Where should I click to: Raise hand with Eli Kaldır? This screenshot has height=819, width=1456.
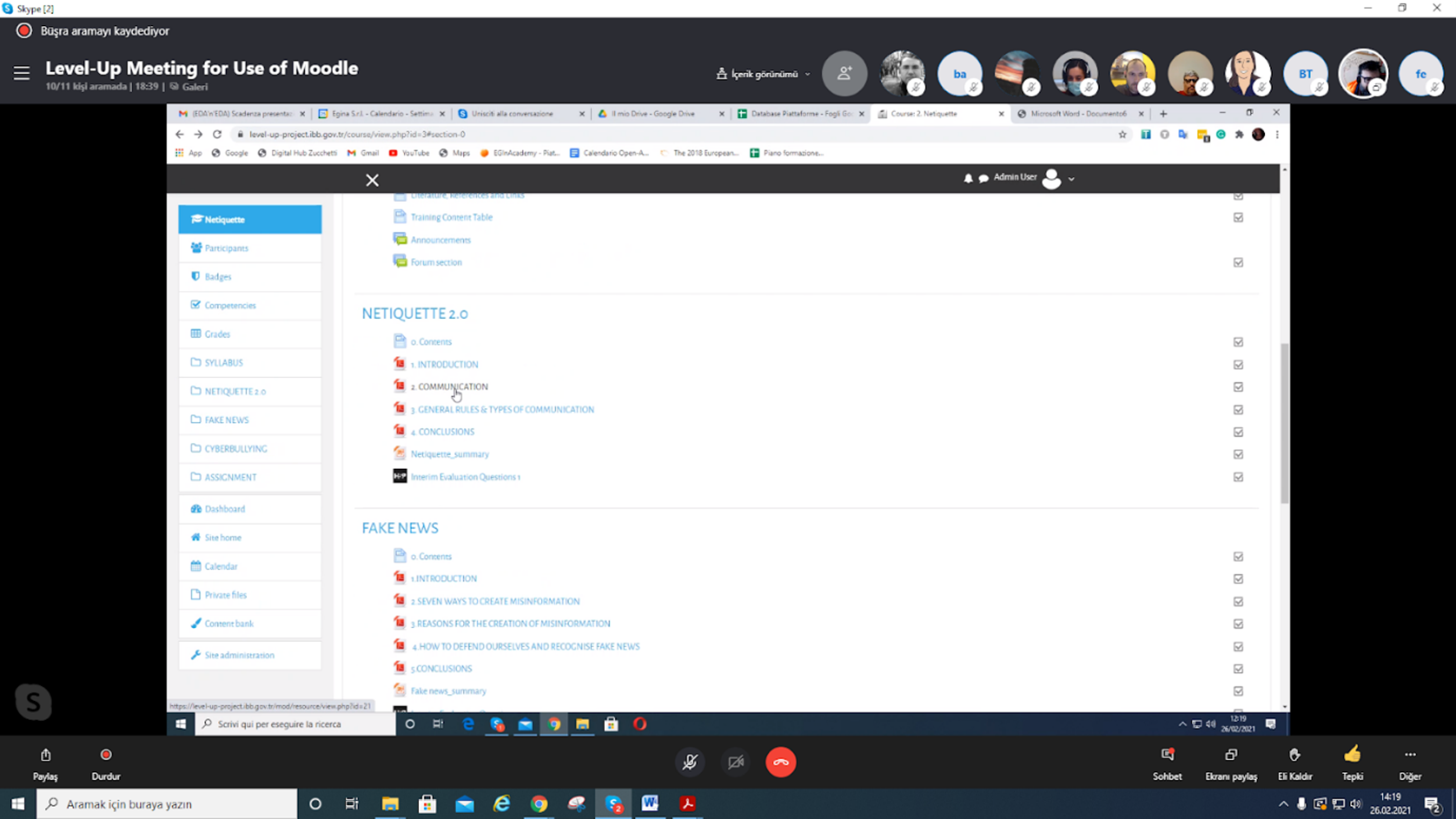(1294, 756)
